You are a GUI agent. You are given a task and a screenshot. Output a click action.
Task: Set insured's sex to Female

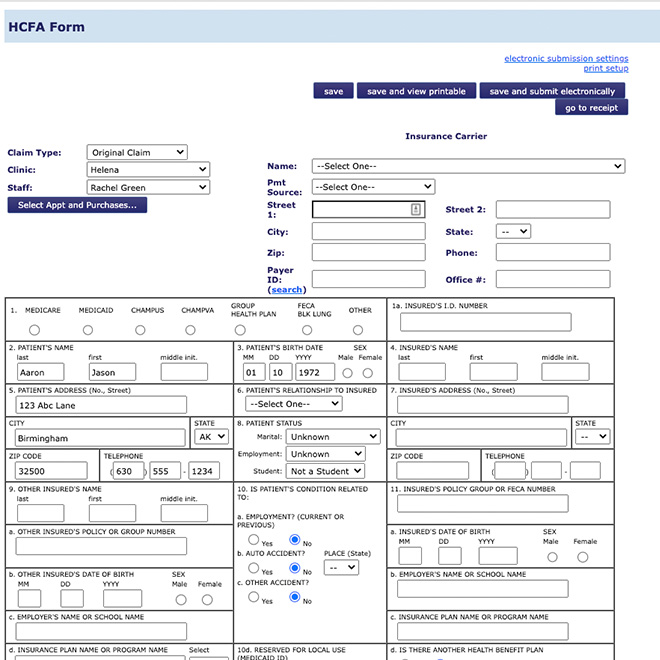point(583,557)
